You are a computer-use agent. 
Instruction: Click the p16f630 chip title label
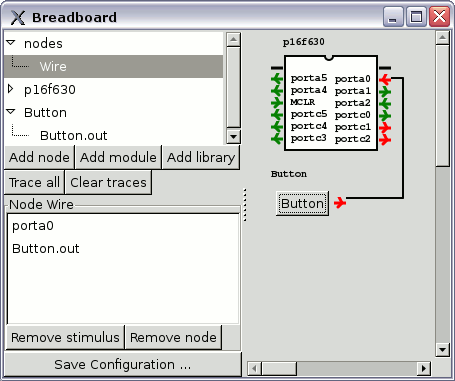[304, 42]
